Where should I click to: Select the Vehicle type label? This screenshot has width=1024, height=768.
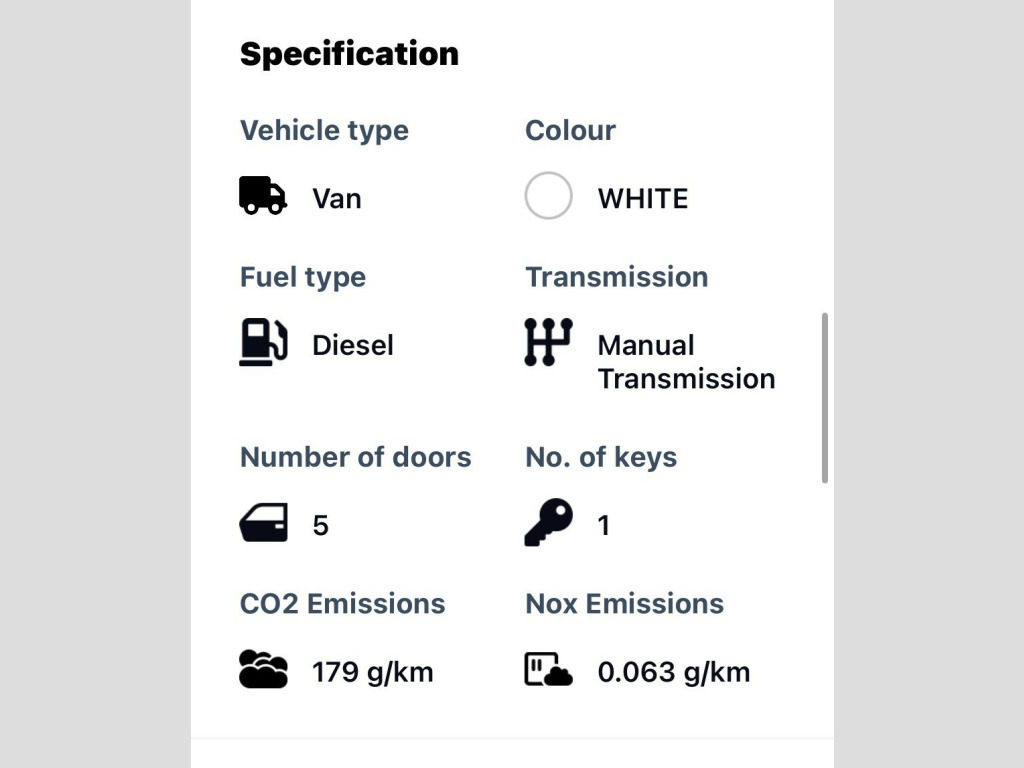(324, 130)
